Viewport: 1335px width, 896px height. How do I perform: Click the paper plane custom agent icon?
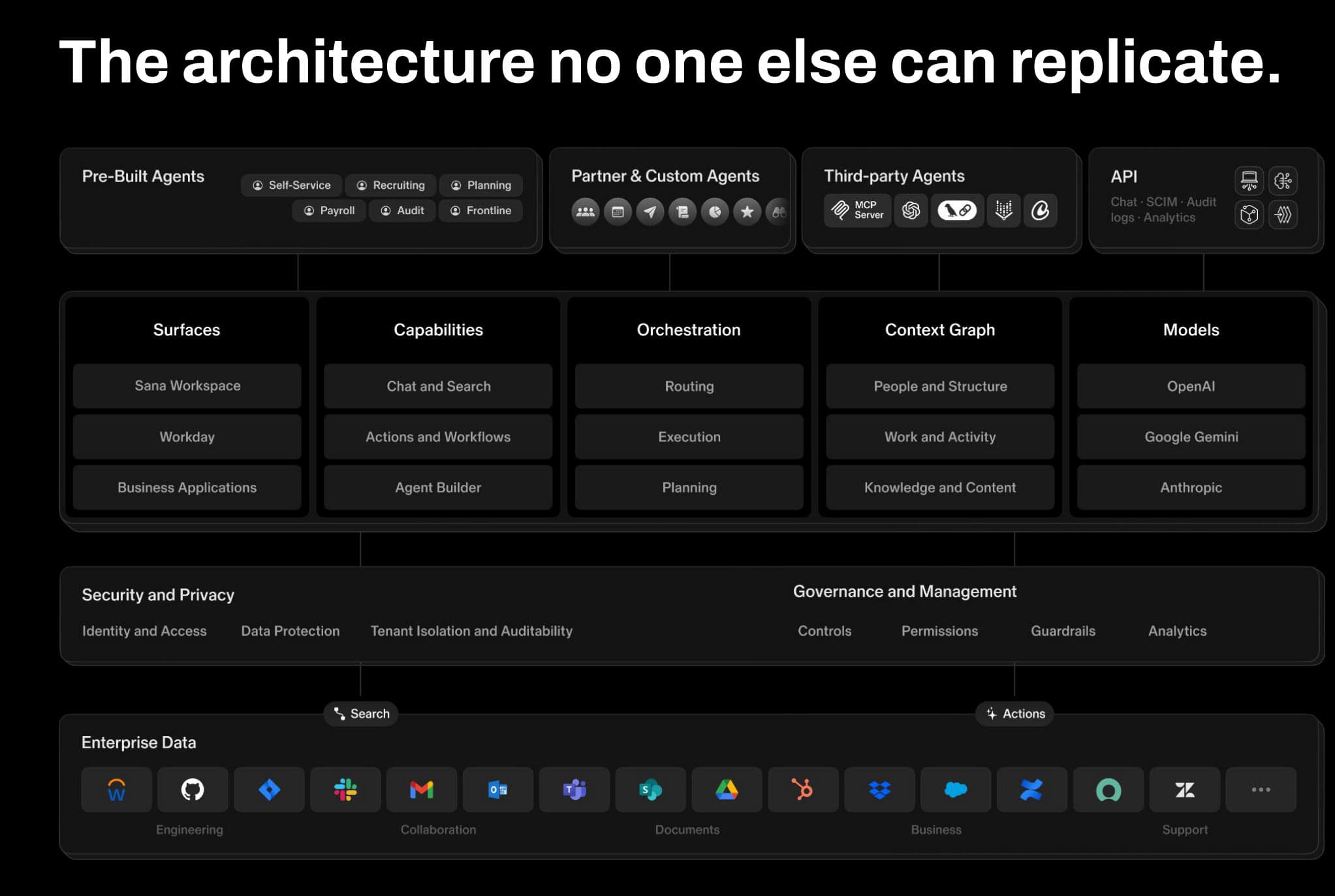650,211
